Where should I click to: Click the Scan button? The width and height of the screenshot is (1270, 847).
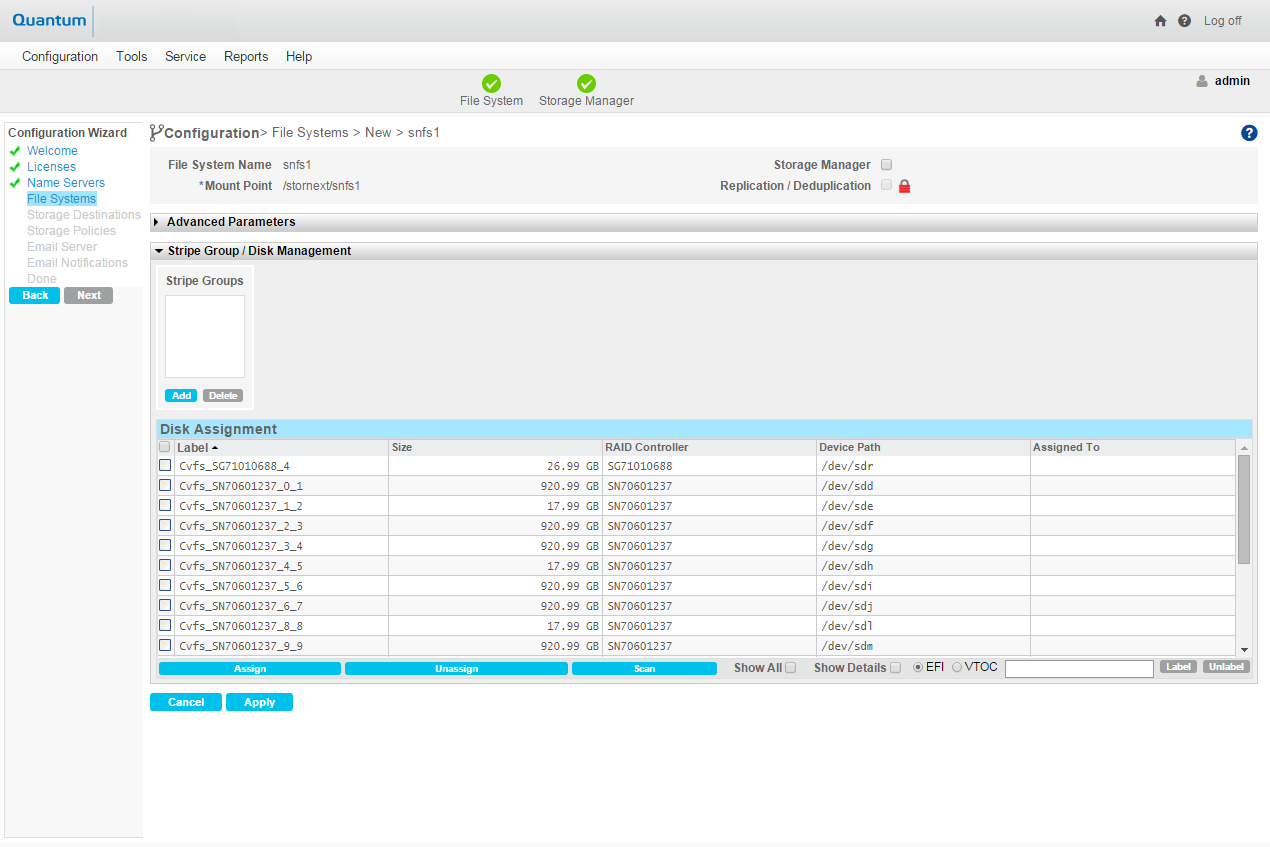click(x=644, y=668)
